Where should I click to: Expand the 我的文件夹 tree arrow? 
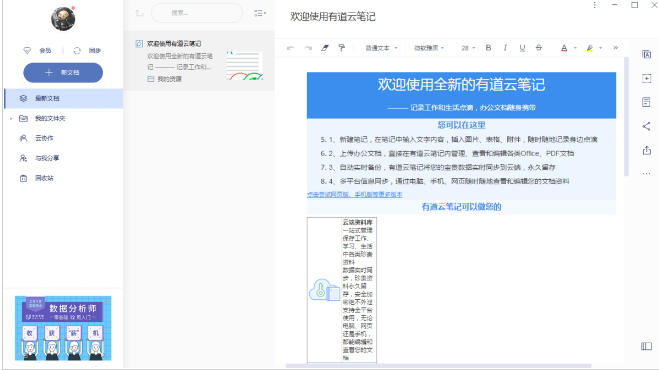coord(11,119)
